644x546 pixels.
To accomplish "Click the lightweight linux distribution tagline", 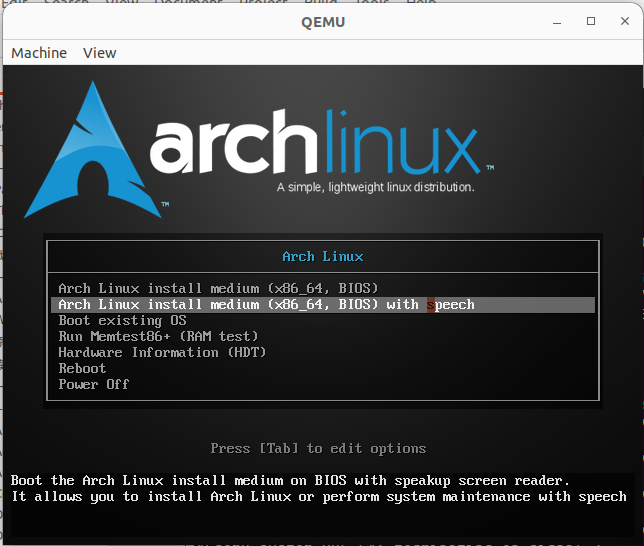I will [x=375, y=188].
